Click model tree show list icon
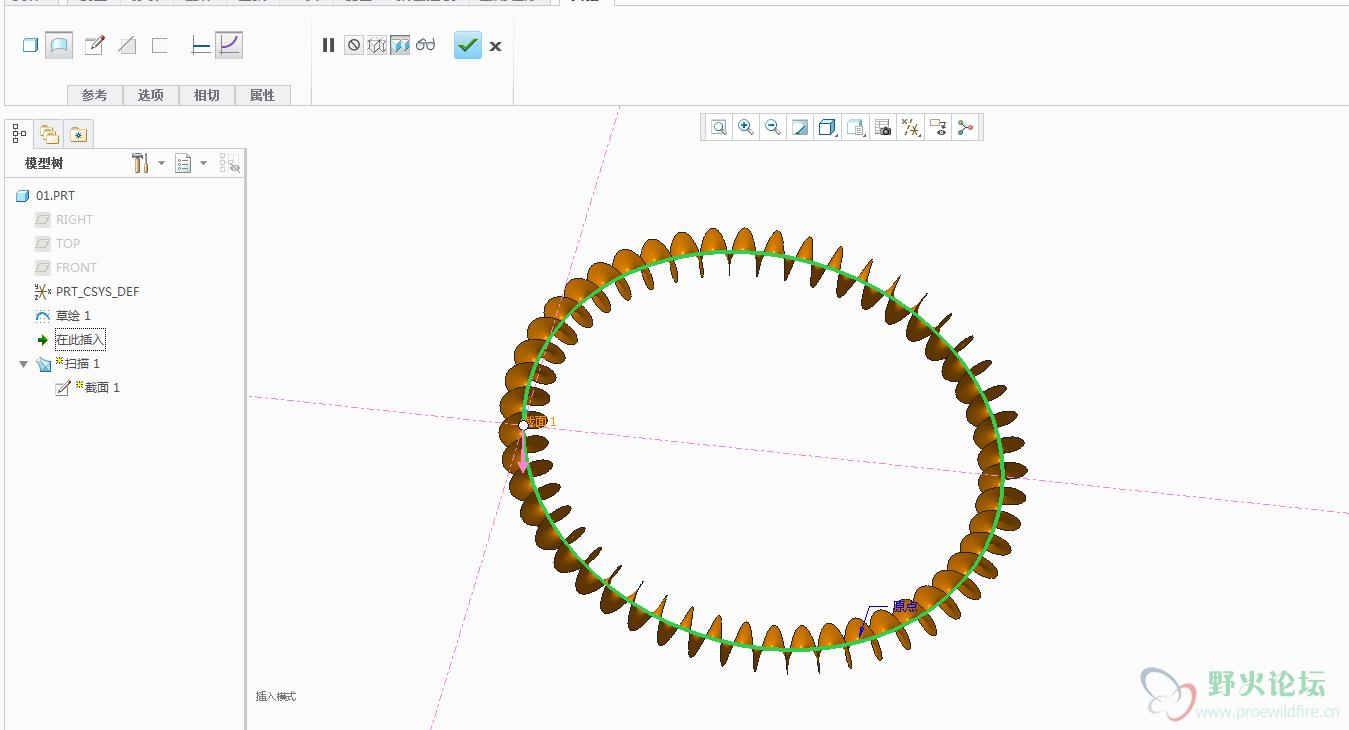This screenshot has height=730, width=1349. point(183,163)
